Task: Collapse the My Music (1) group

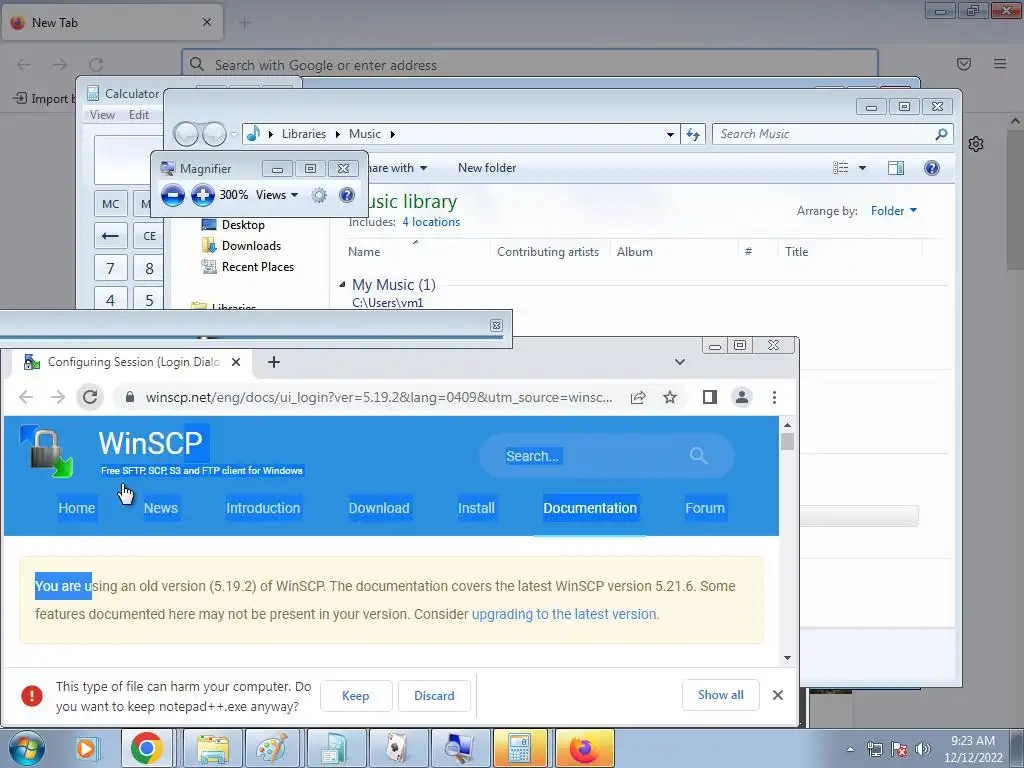Action: coord(342,284)
